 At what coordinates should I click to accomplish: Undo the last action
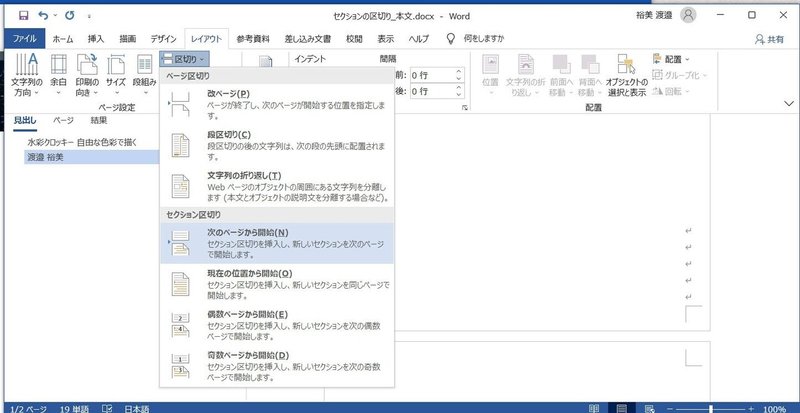(x=43, y=16)
